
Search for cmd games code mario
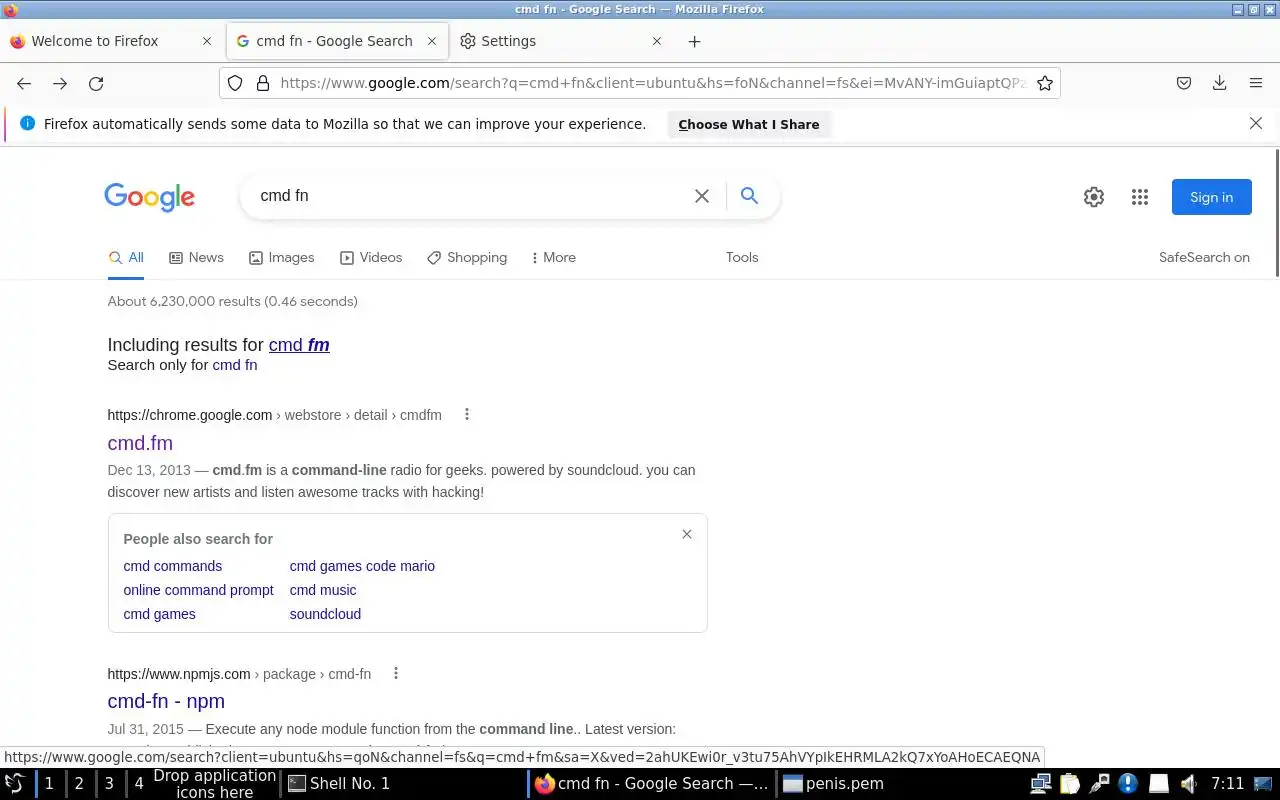pos(362,566)
